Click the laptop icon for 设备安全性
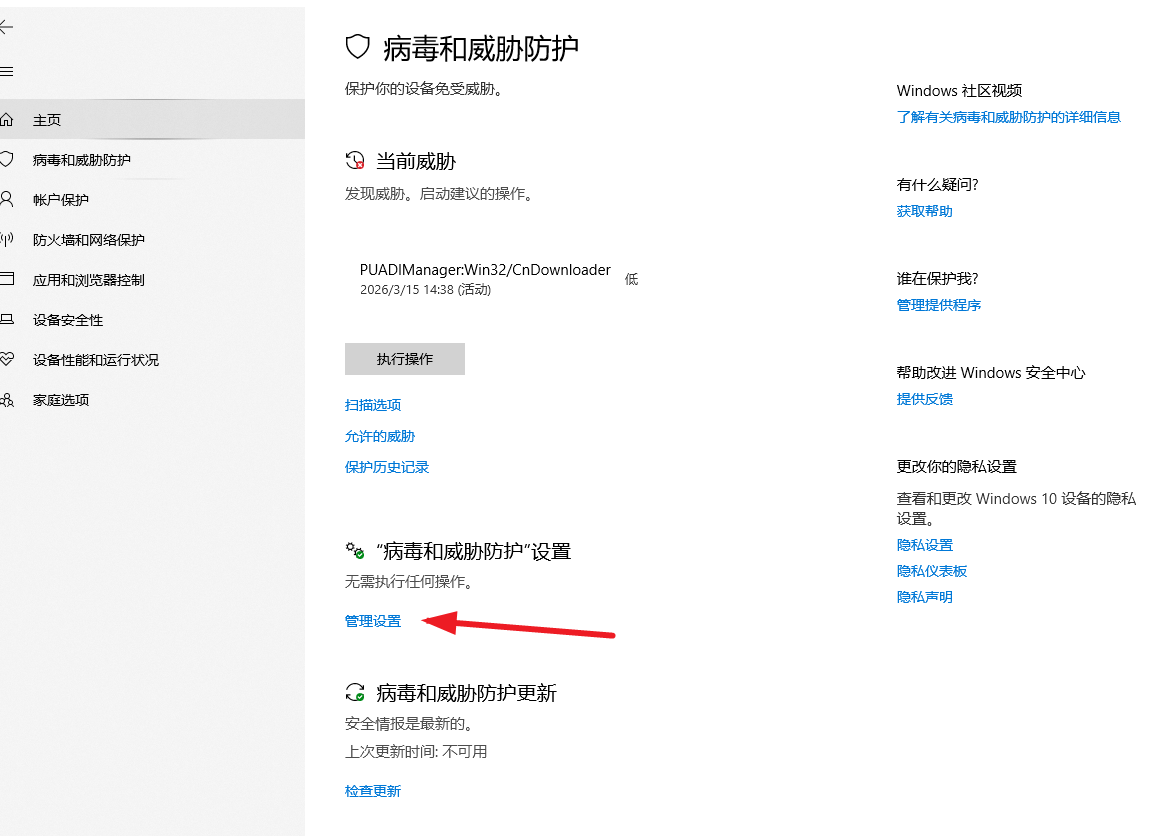Viewport: 1166px width, 836px height. [7, 319]
